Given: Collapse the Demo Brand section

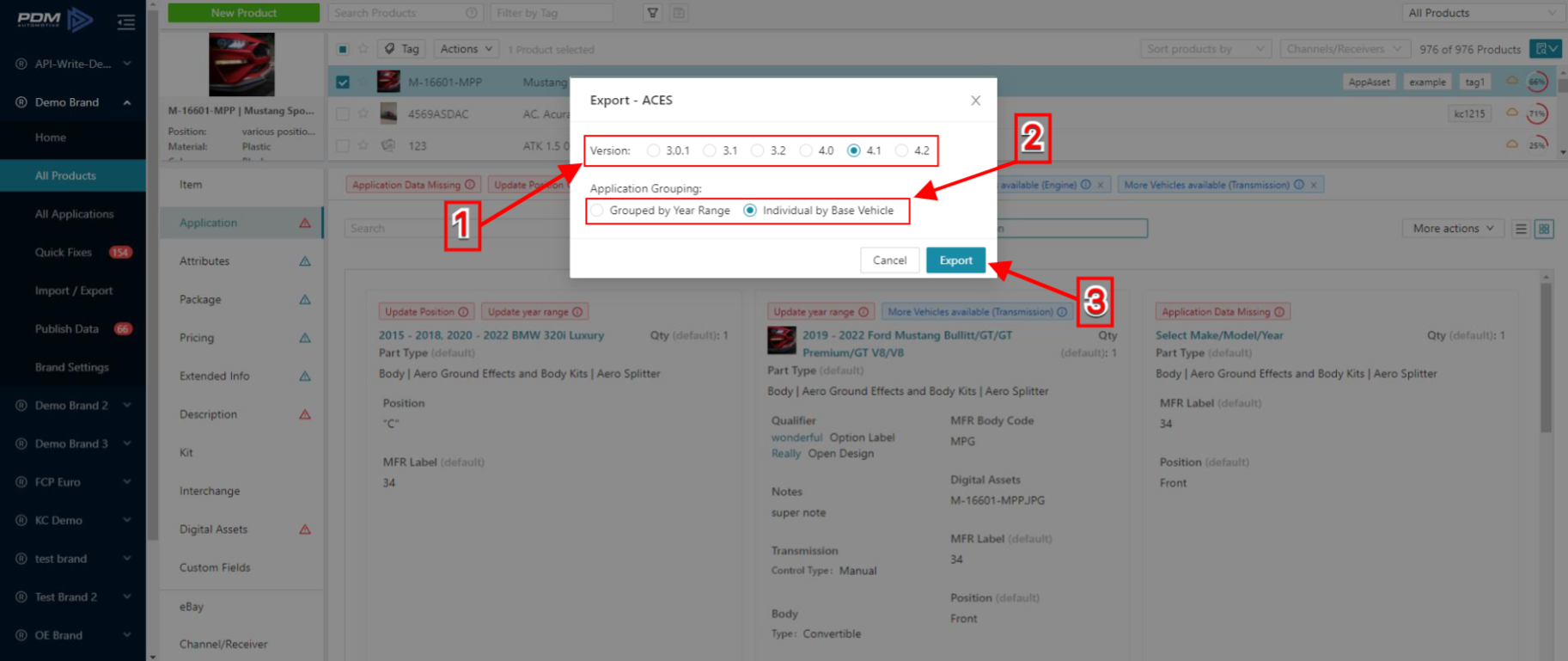Looking at the screenshot, I should point(73,102).
